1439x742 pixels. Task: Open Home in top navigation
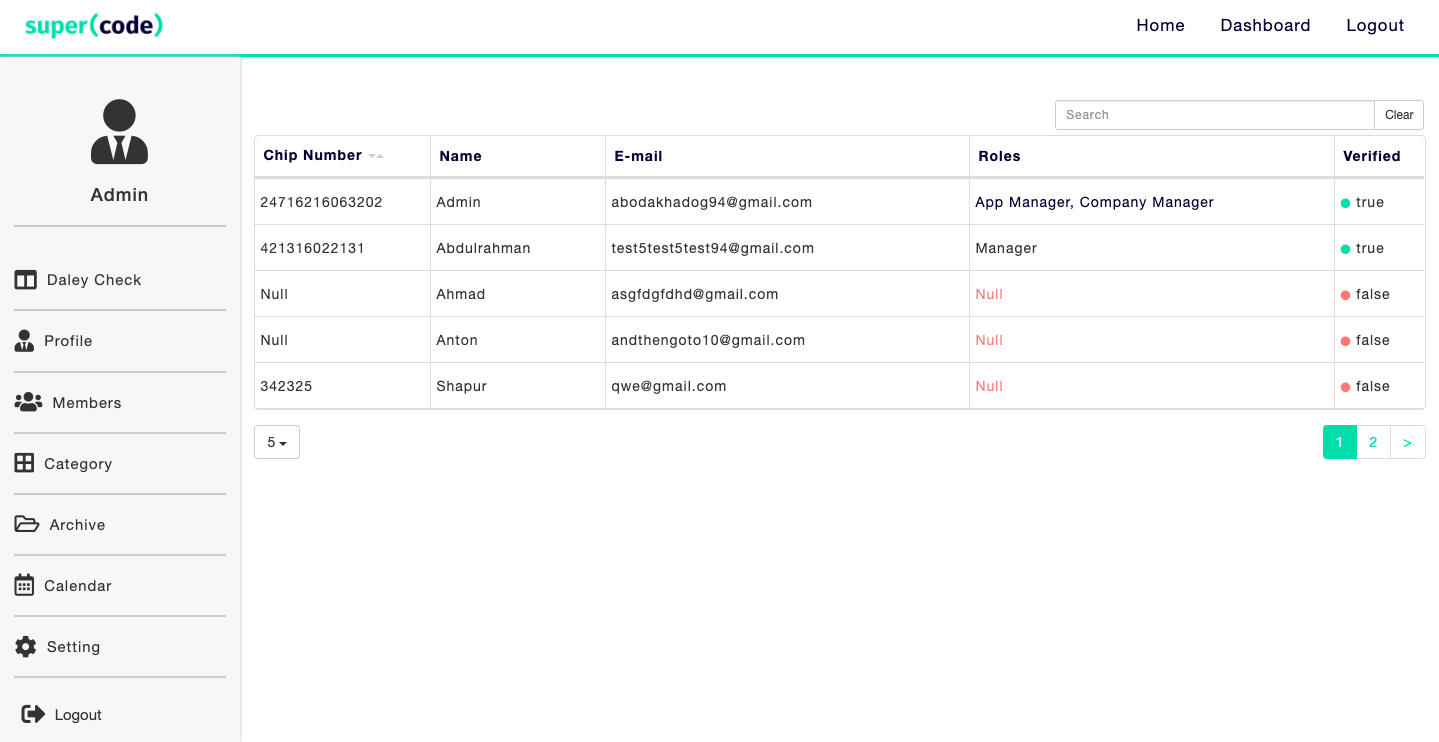click(x=1160, y=26)
